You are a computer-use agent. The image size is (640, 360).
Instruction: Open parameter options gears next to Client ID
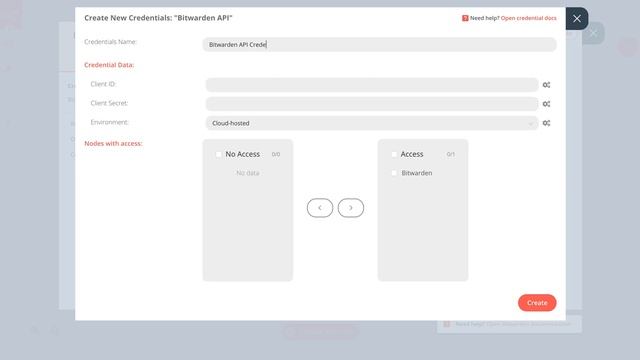pyautogui.click(x=546, y=84)
